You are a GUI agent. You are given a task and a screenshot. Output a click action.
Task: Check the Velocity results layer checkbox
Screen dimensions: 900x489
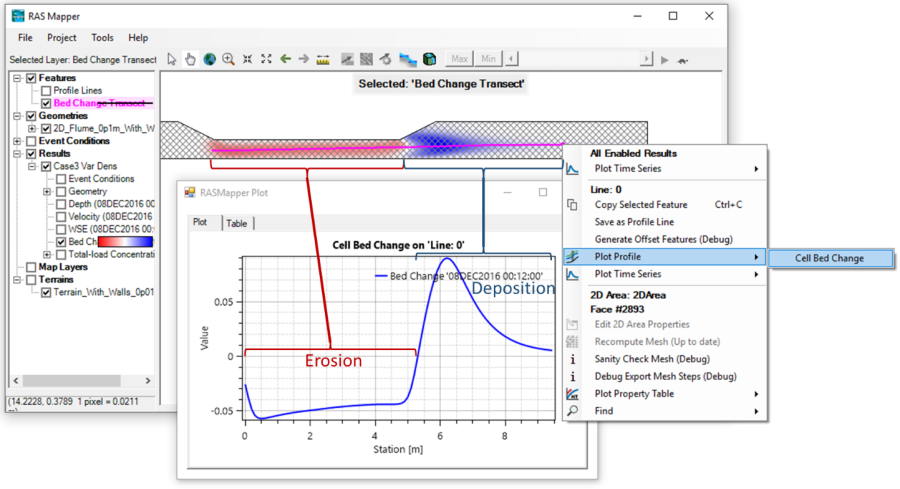(x=61, y=217)
